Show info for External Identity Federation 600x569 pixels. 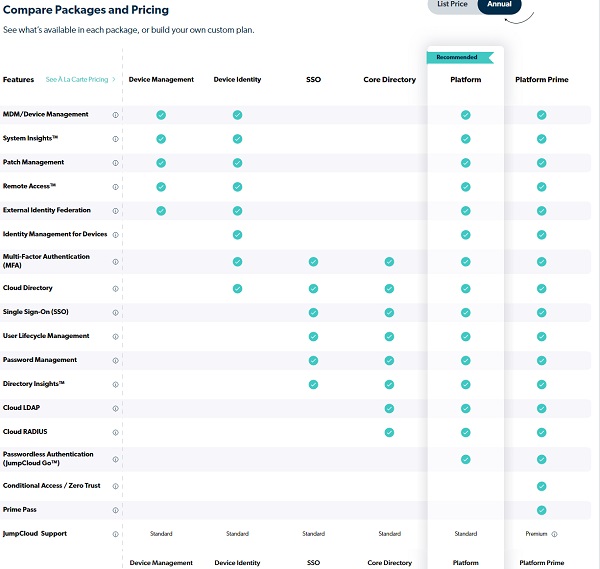click(116, 211)
